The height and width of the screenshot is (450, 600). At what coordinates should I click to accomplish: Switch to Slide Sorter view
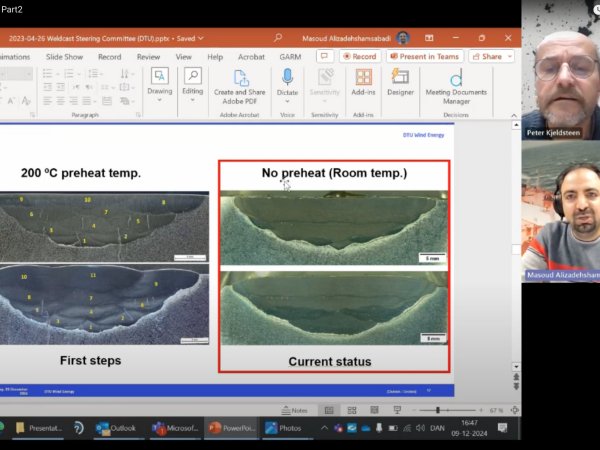[x=352, y=410]
